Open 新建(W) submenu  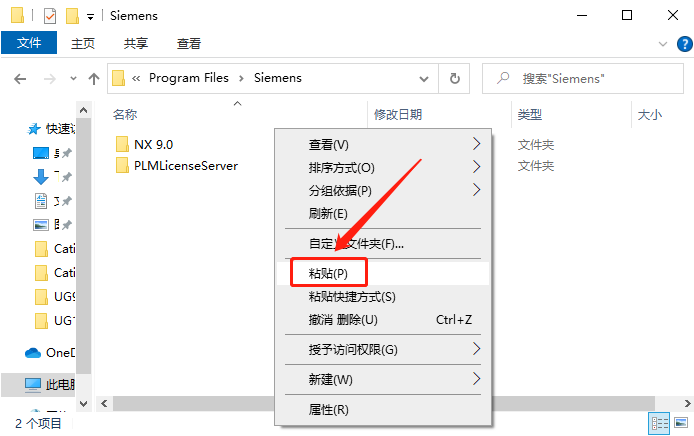pyautogui.click(x=383, y=379)
